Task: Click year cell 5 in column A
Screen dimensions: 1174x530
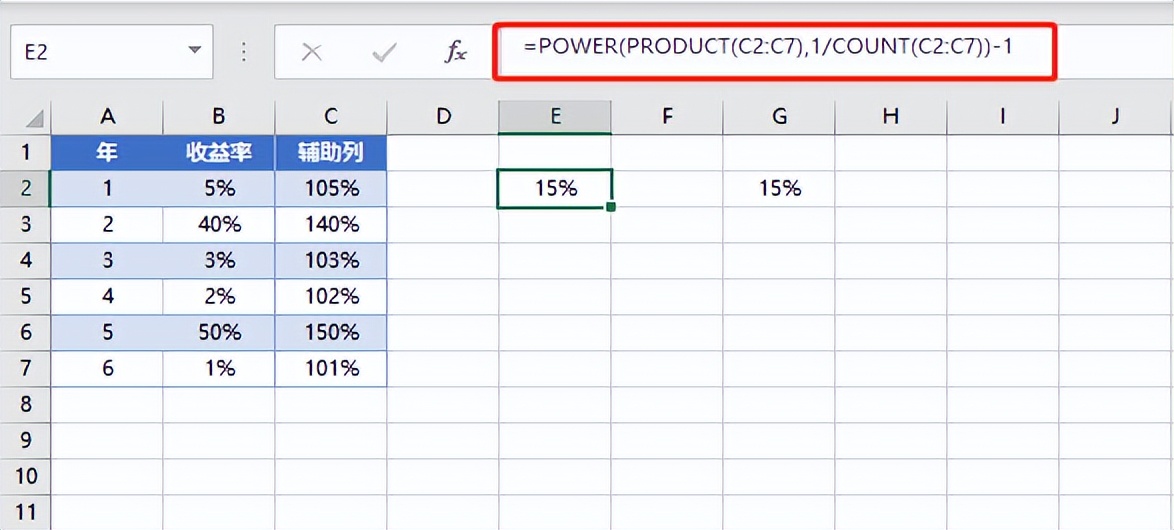Action: coord(107,332)
